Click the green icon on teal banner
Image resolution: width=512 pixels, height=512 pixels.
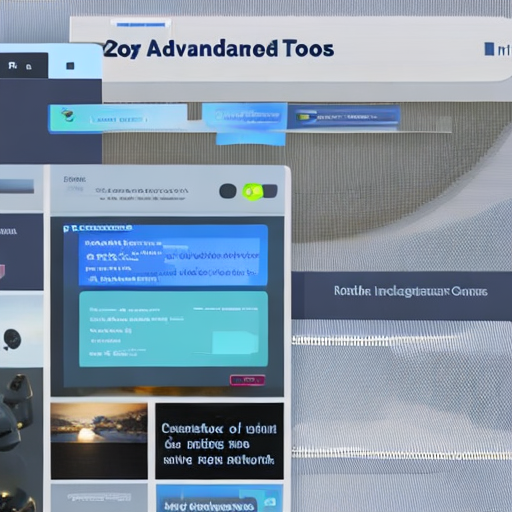(68, 114)
